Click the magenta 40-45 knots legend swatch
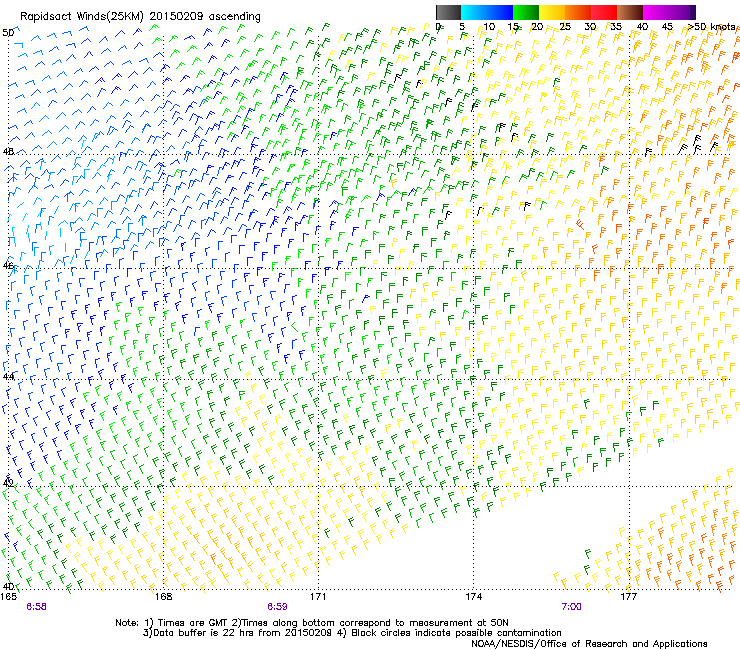740x650 pixels. [x=656, y=12]
